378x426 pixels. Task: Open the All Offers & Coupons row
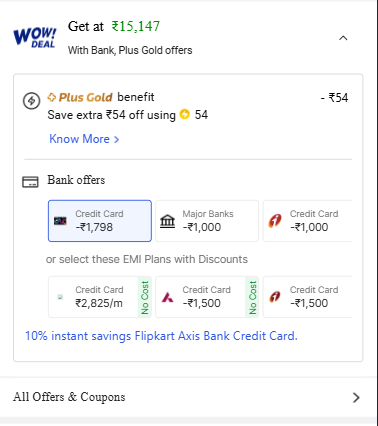(x=189, y=397)
